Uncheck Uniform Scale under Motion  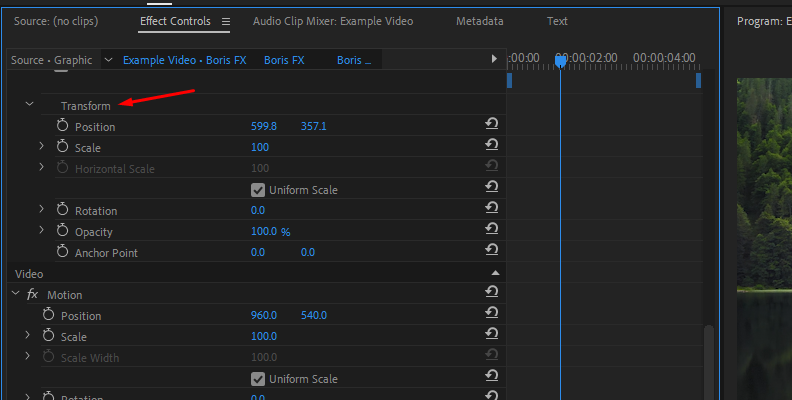pyautogui.click(x=258, y=379)
